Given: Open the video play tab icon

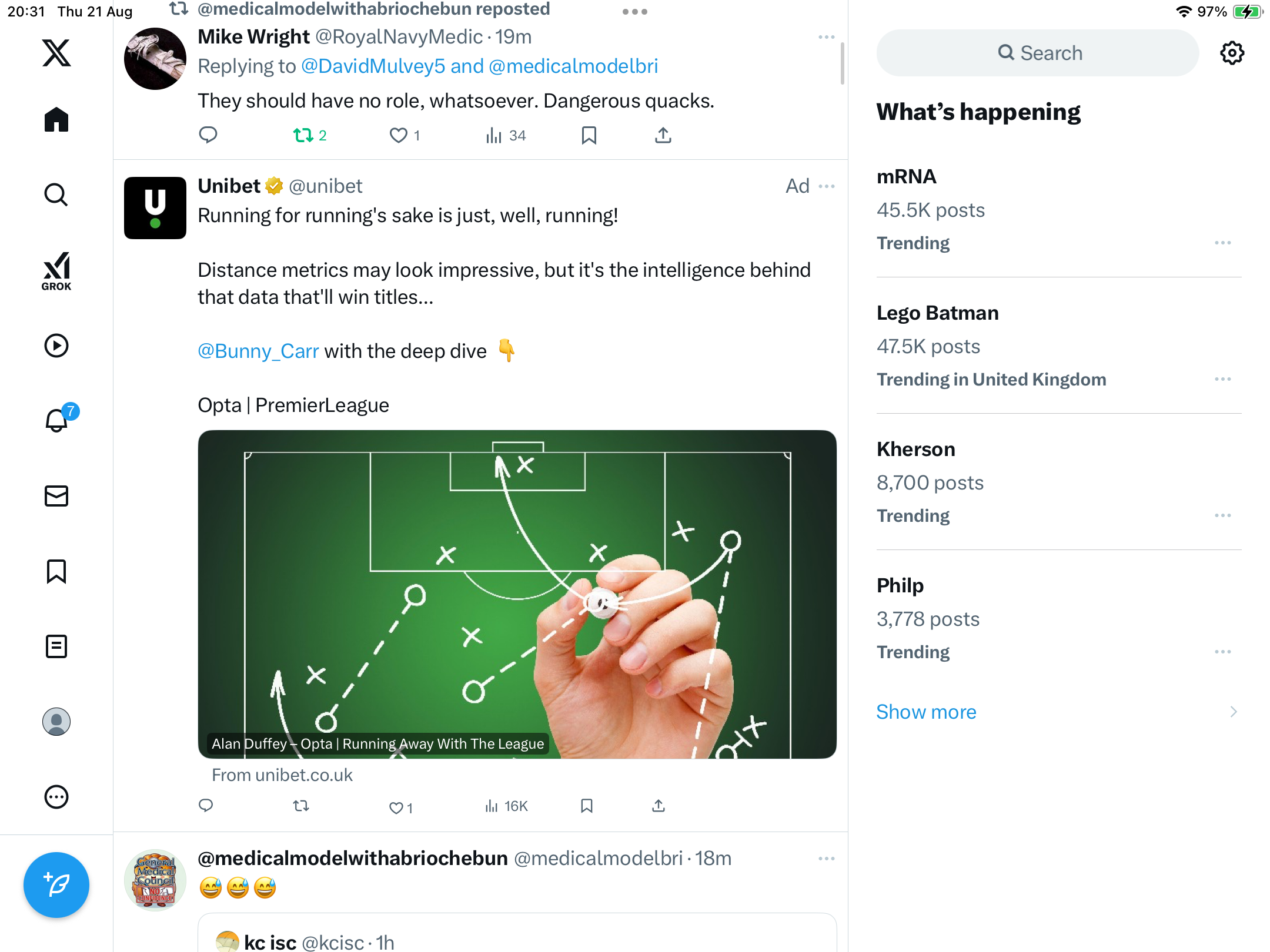Looking at the screenshot, I should [x=56, y=346].
